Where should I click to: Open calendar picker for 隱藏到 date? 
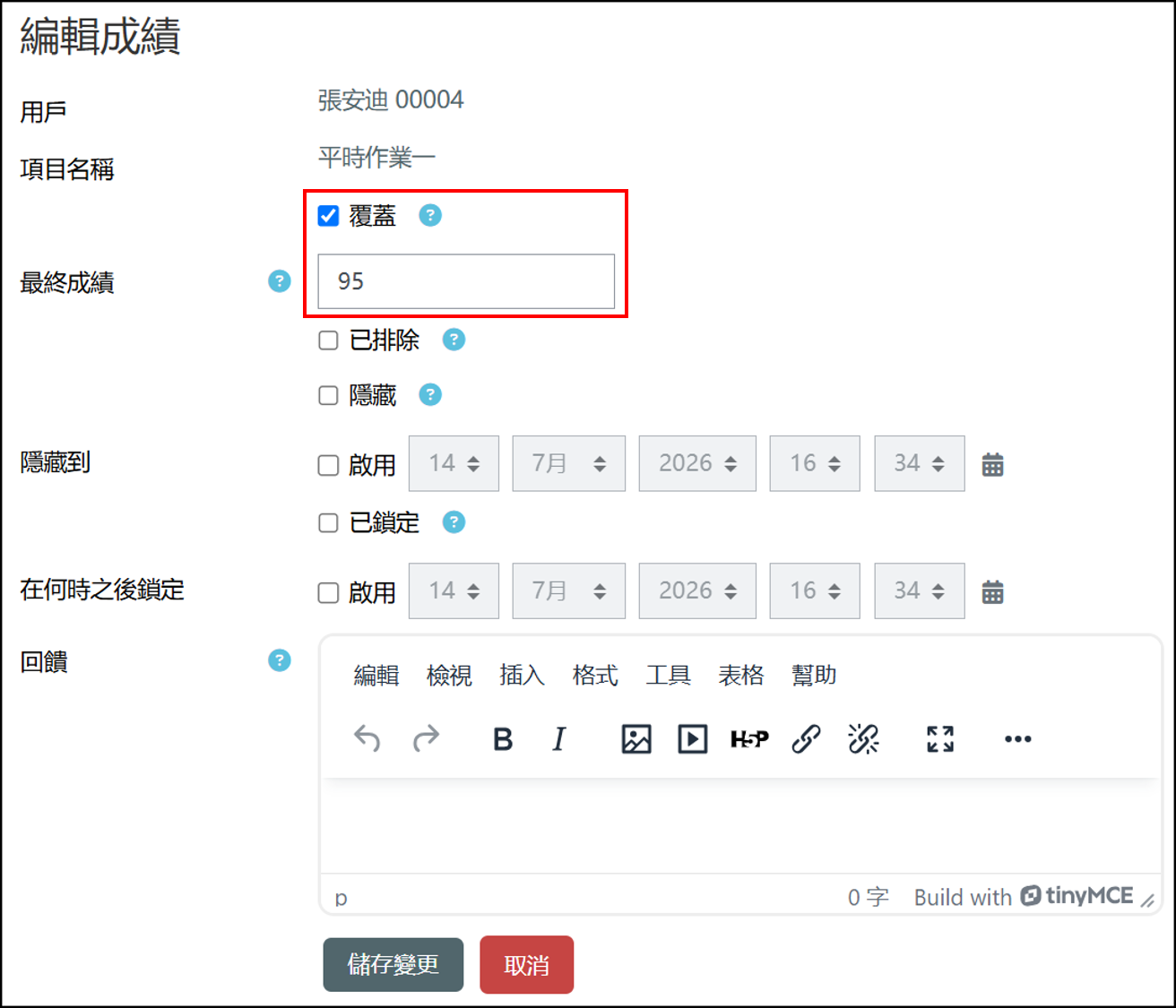[992, 465]
